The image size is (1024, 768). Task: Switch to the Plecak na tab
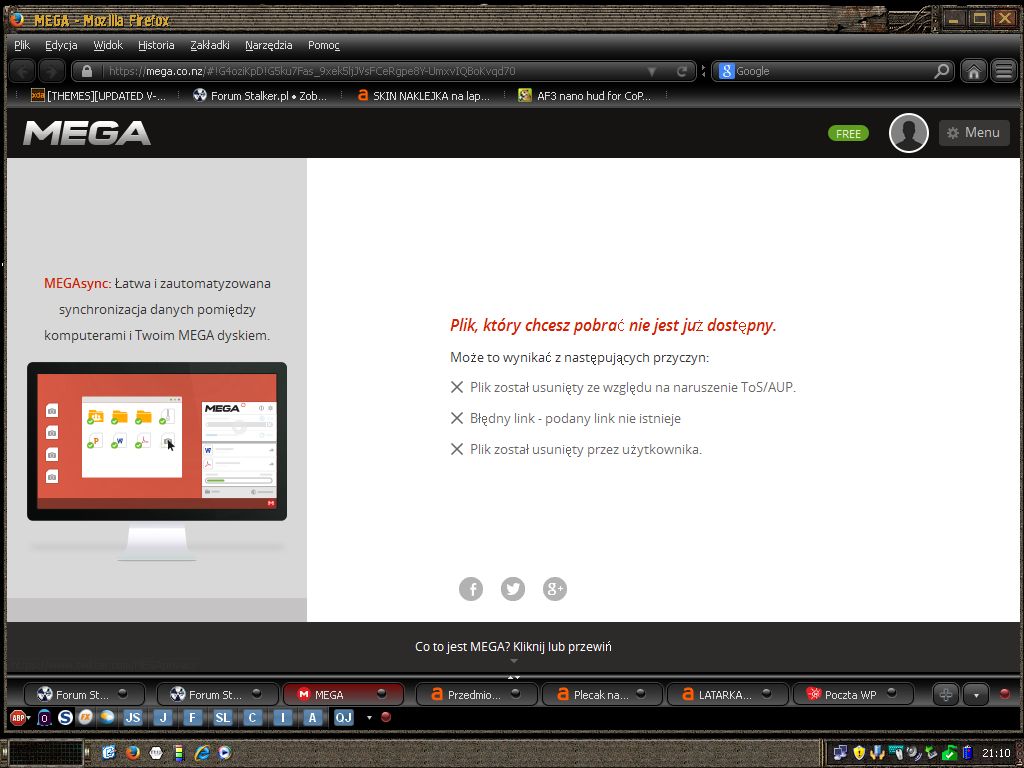pos(601,694)
